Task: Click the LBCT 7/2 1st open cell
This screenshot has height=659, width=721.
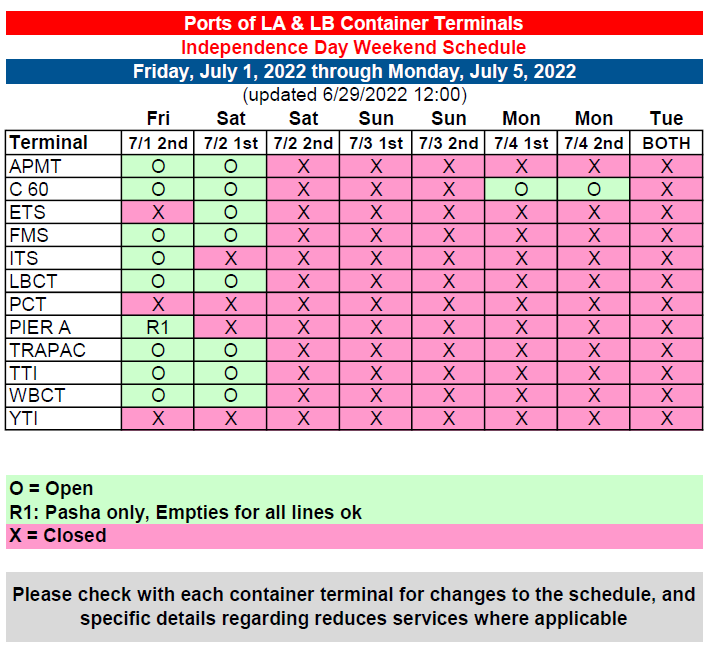Action: (230, 281)
